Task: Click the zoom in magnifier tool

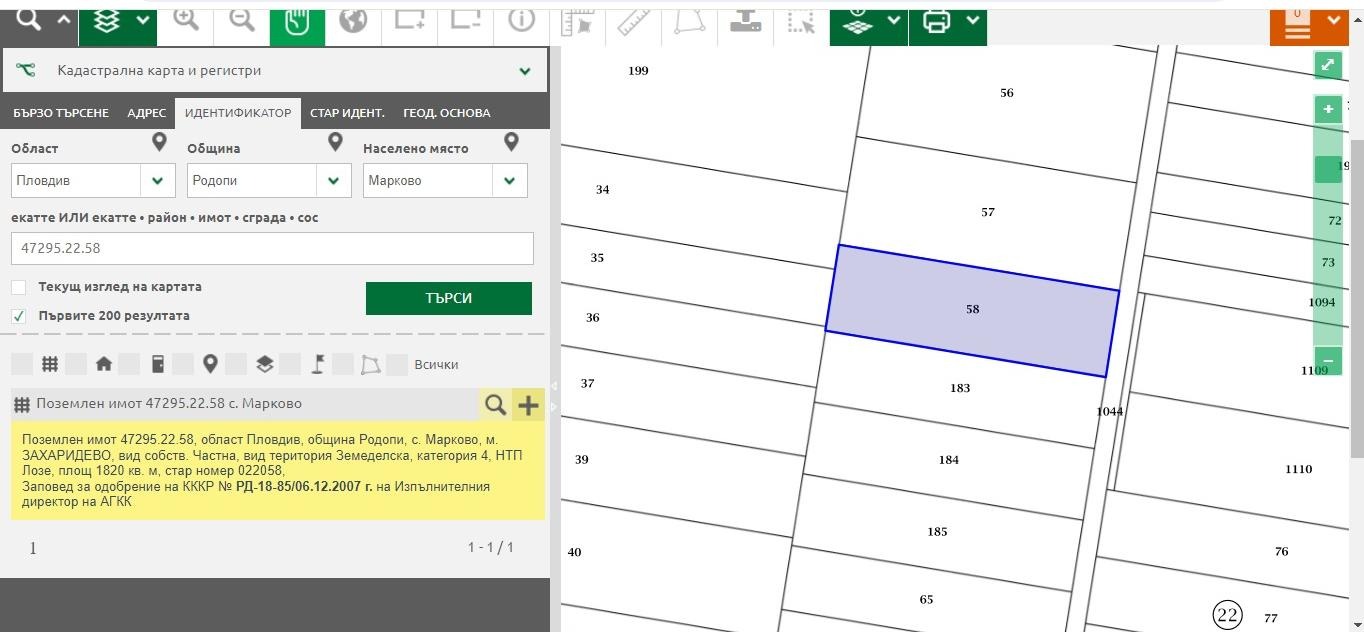Action: 186,20
